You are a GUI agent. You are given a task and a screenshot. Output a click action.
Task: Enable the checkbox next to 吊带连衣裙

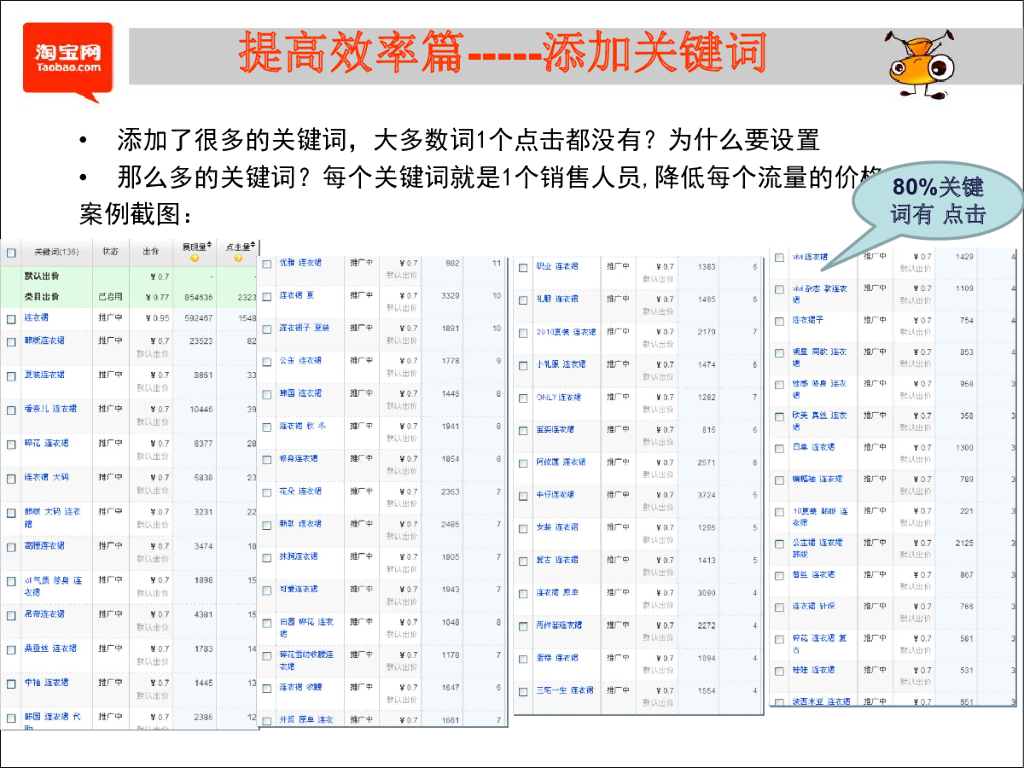[12, 614]
